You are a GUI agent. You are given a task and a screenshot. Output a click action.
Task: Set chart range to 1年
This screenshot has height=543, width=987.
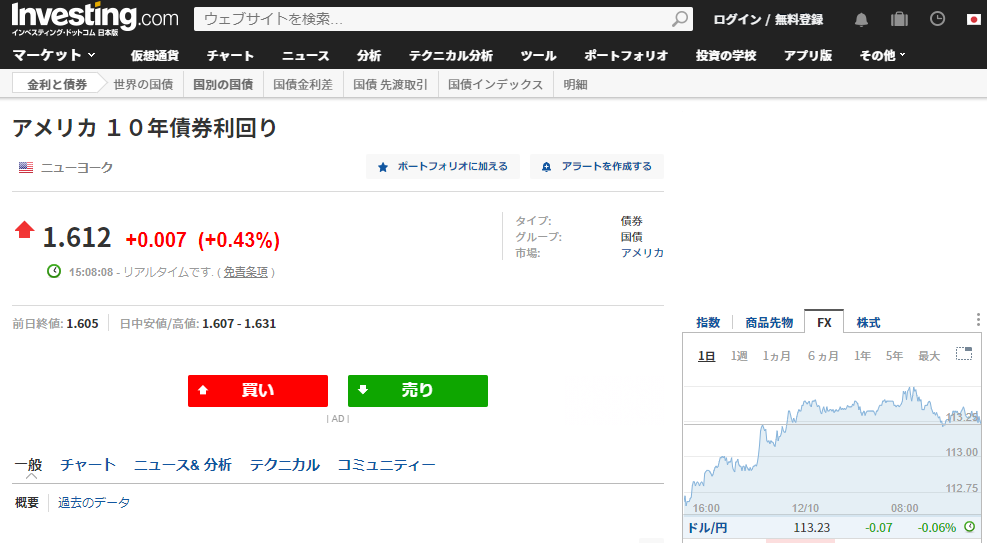point(862,356)
